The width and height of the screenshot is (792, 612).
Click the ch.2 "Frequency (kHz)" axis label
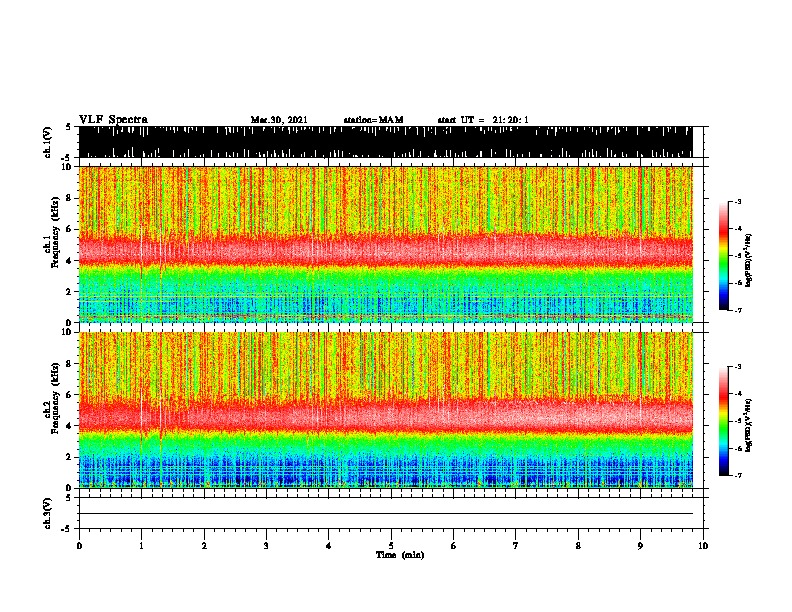tap(55, 398)
